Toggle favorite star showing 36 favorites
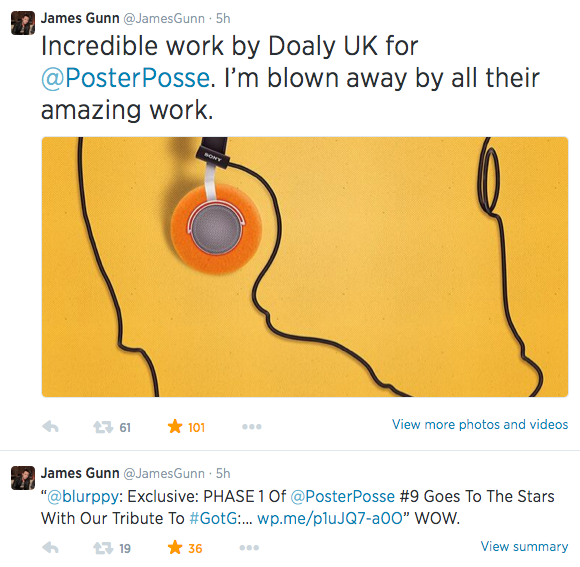580x567 pixels. [x=175, y=547]
